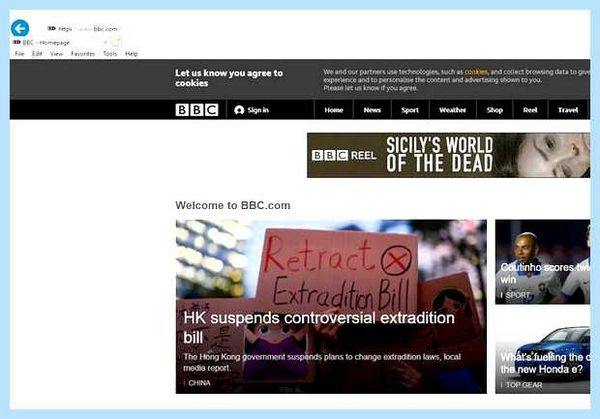Follow the cookies link in the banner

pos(476,72)
